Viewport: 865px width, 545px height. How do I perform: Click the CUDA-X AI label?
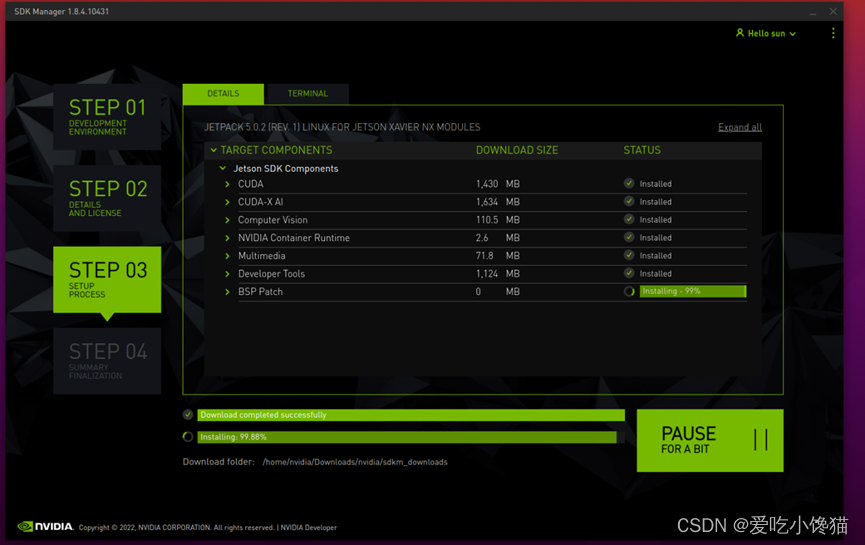tap(260, 202)
